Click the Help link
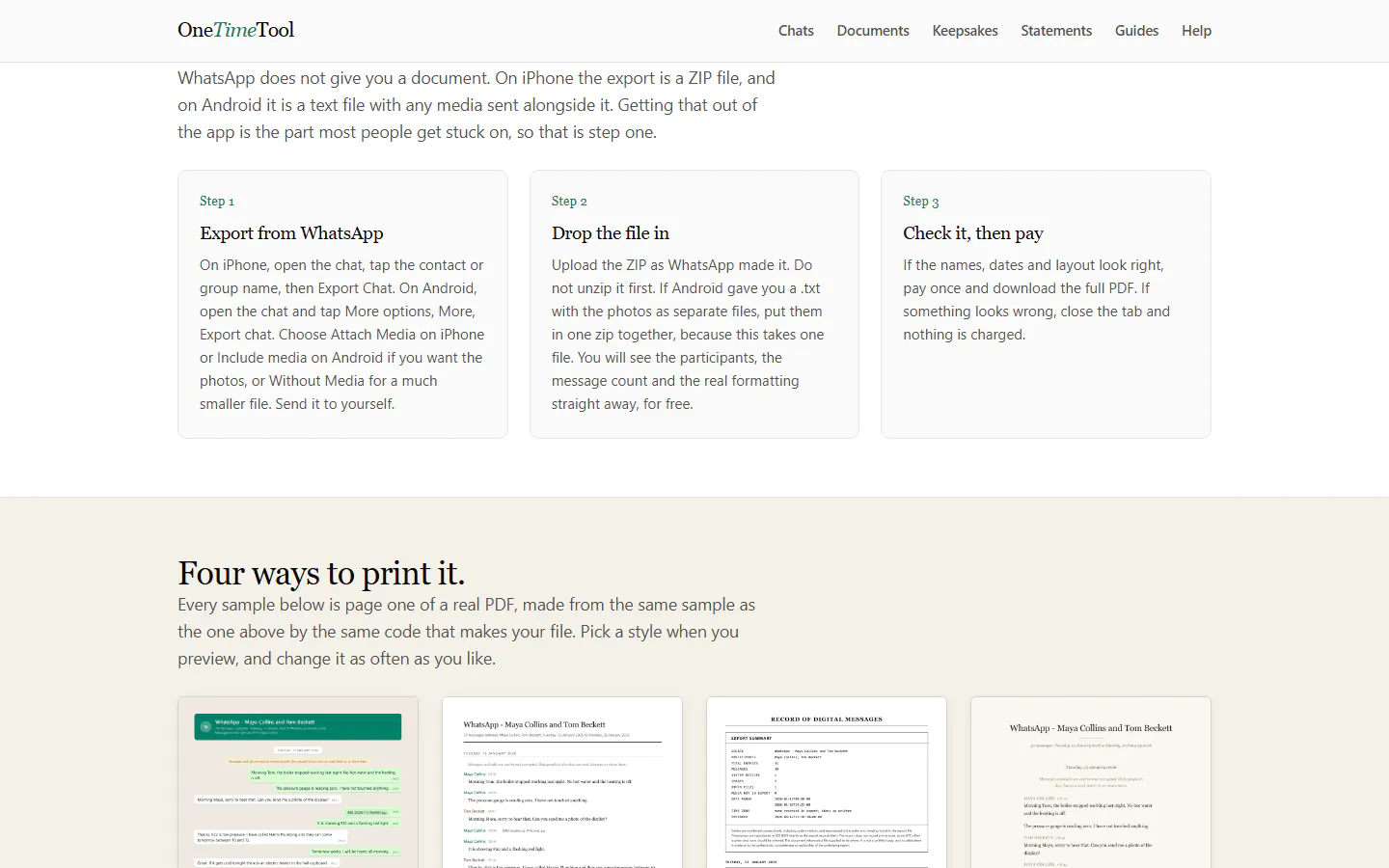This screenshot has width=1389, height=868. click(x=1196, y=31)
